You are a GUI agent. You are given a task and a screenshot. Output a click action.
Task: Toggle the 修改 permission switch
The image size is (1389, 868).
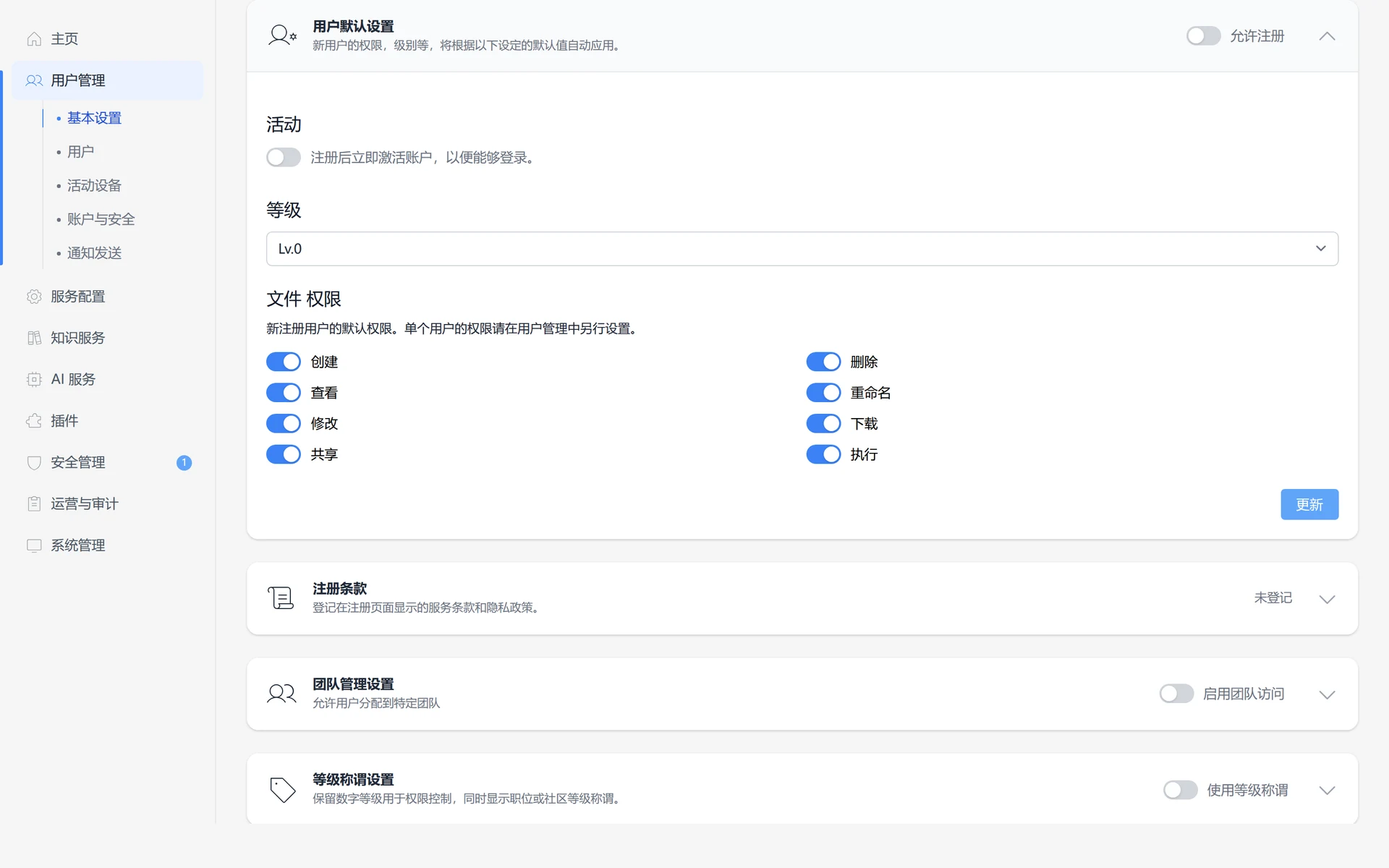click(284, 423)
